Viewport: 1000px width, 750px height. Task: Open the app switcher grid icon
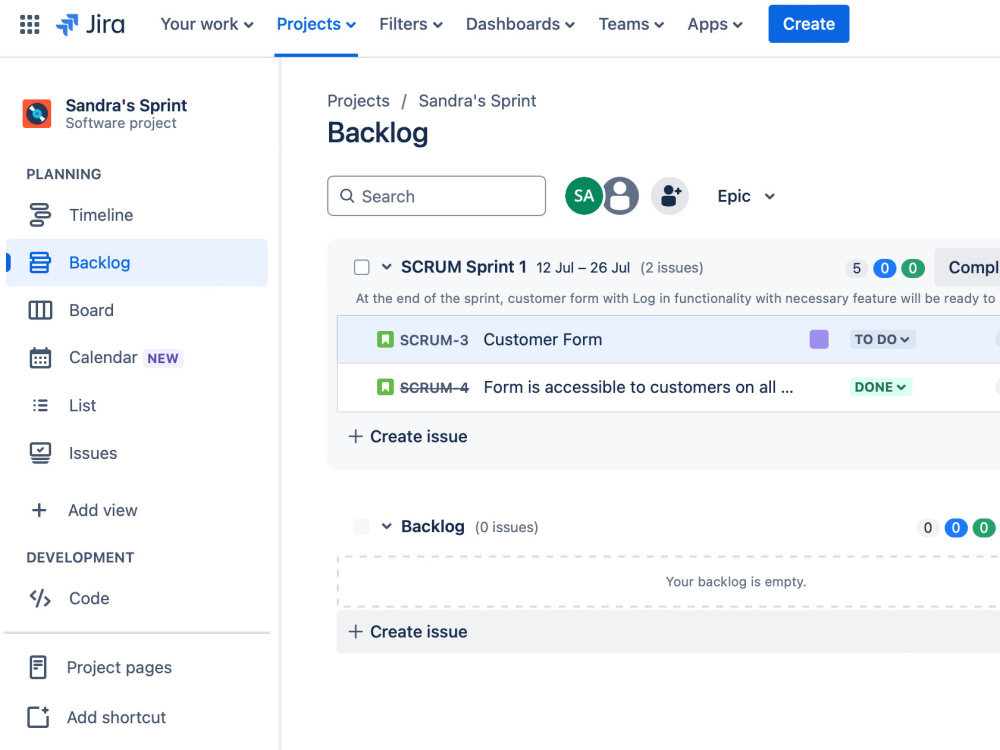[29, 24]
